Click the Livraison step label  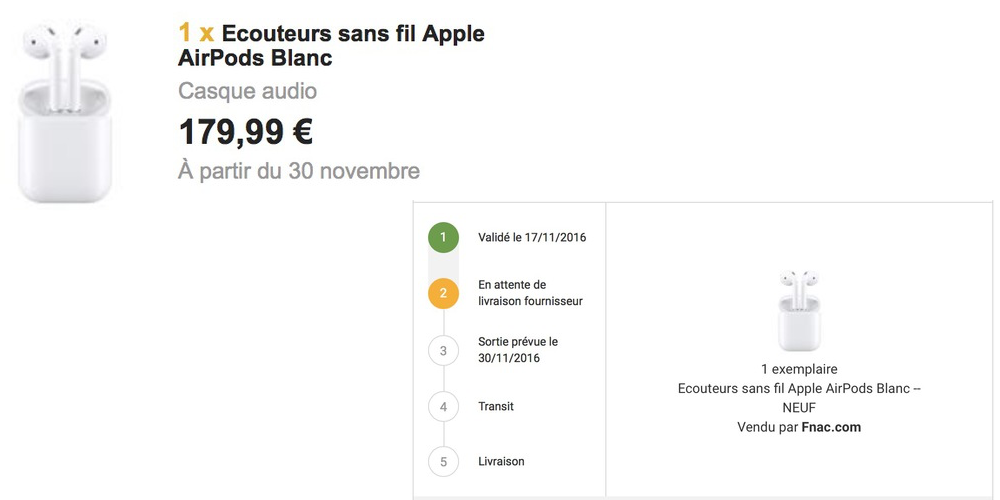501,461
